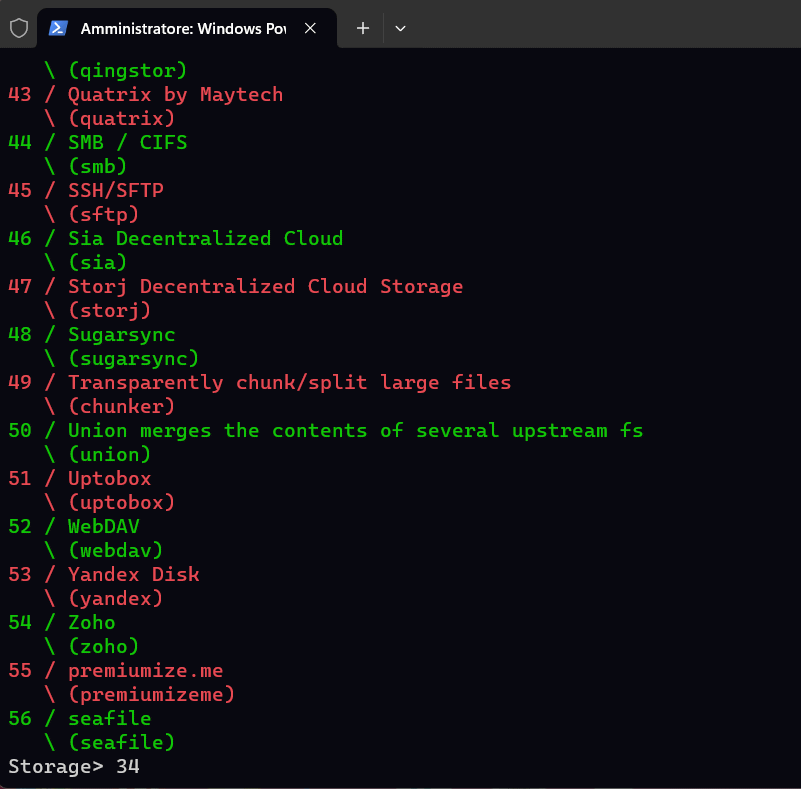Click 'Sia Decentralized Cloud' text
The width and height of the screenshot is (801, 789).
point(205,239)
